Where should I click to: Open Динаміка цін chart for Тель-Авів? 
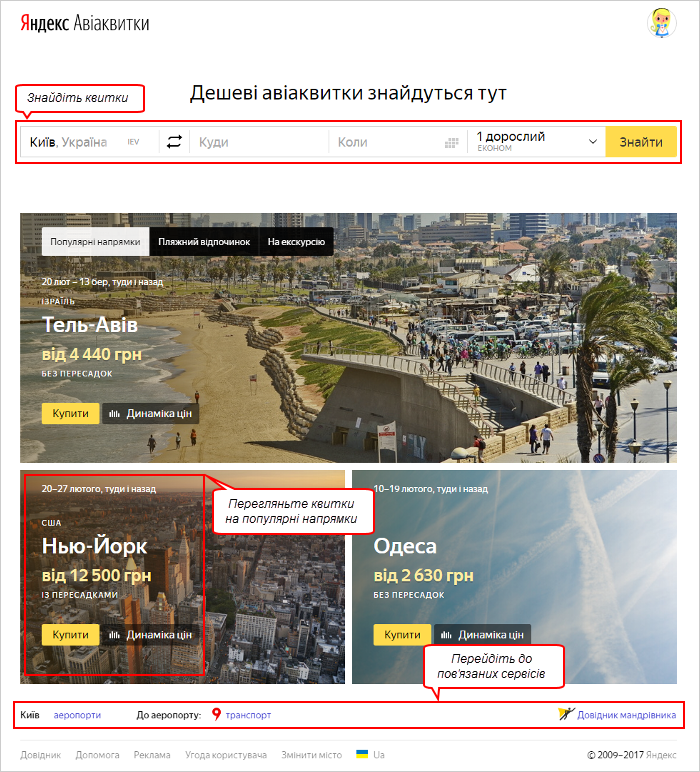[x=151, y=414]
